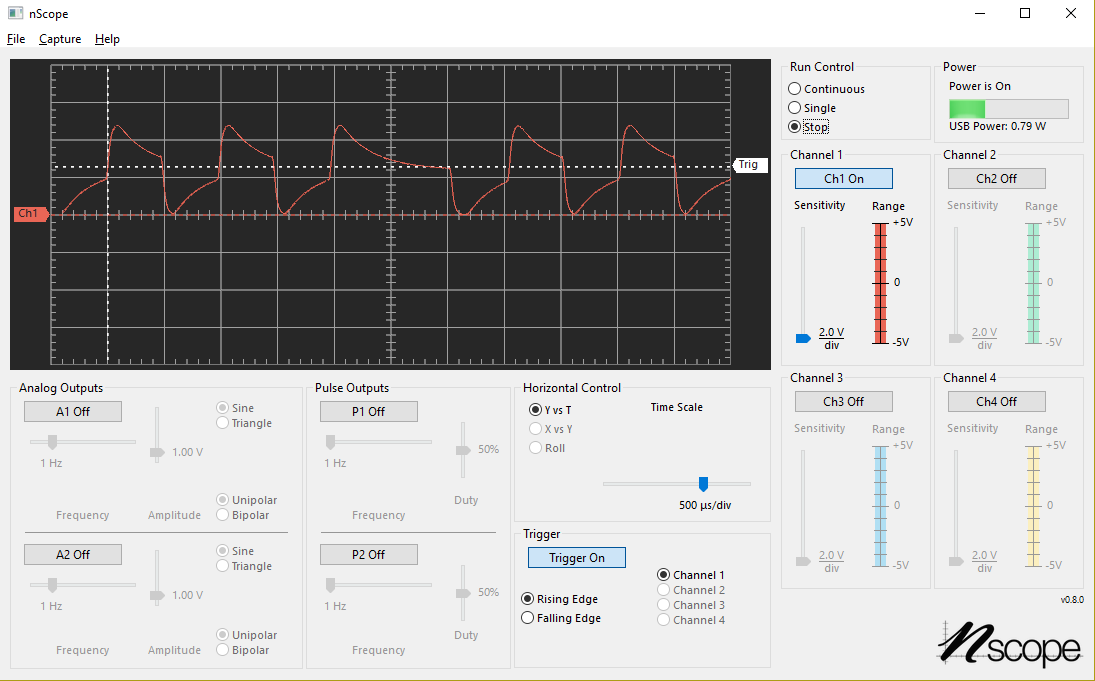The image size is (1095, 681).
Task: Open the Capture menu
Action: (x=59, y=39)
